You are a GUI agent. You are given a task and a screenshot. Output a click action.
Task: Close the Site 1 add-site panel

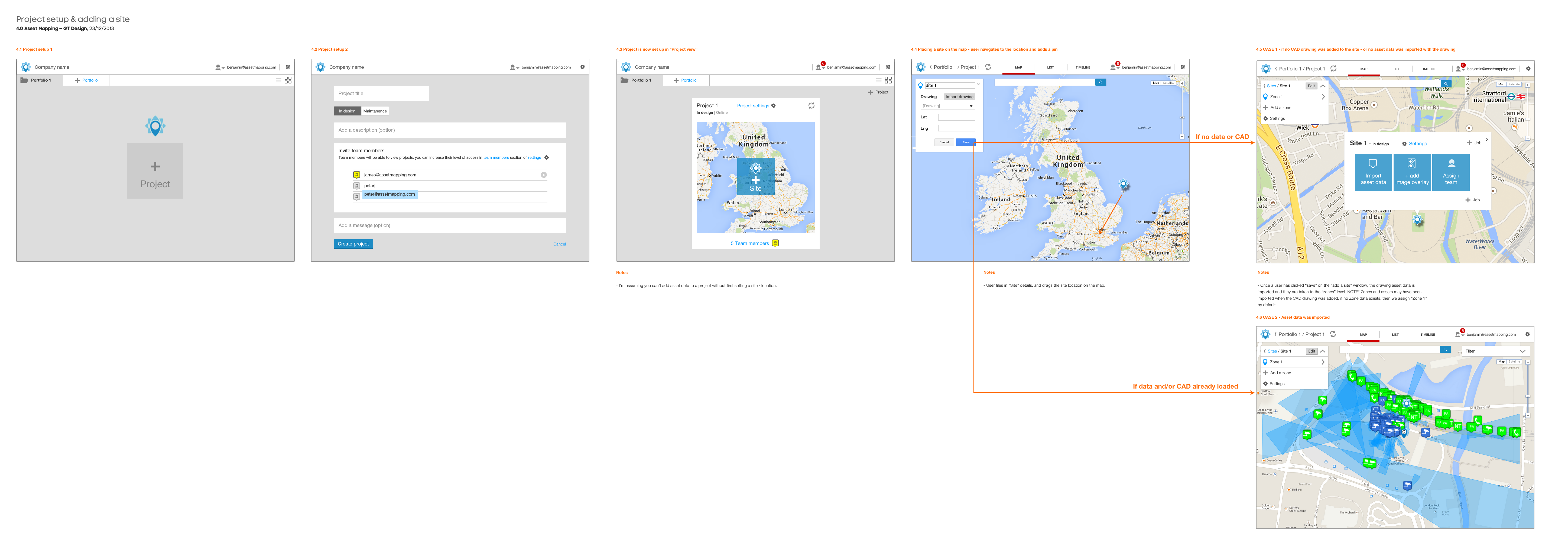979,85
